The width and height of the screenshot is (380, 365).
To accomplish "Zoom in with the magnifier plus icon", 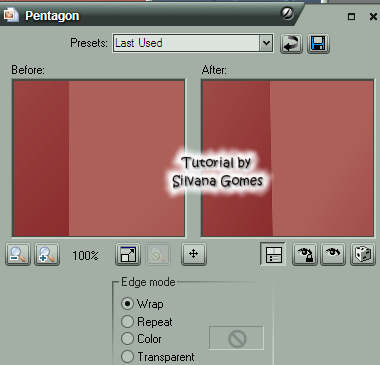I will pos(47,255).
